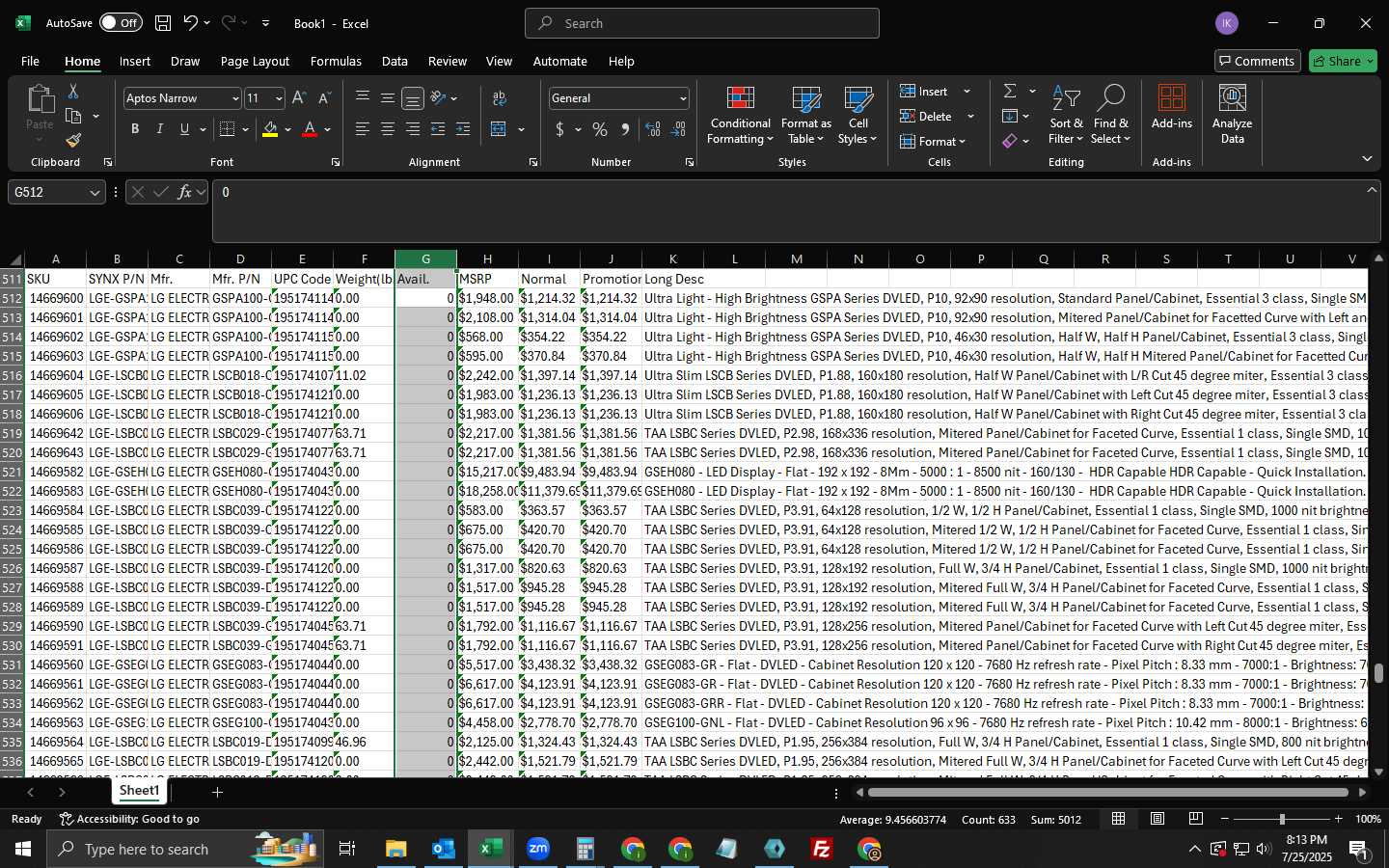Viewport: 1389px width, 868px height.
Task: Click the Cut scissors icon
Action: (x=73, y=91)
